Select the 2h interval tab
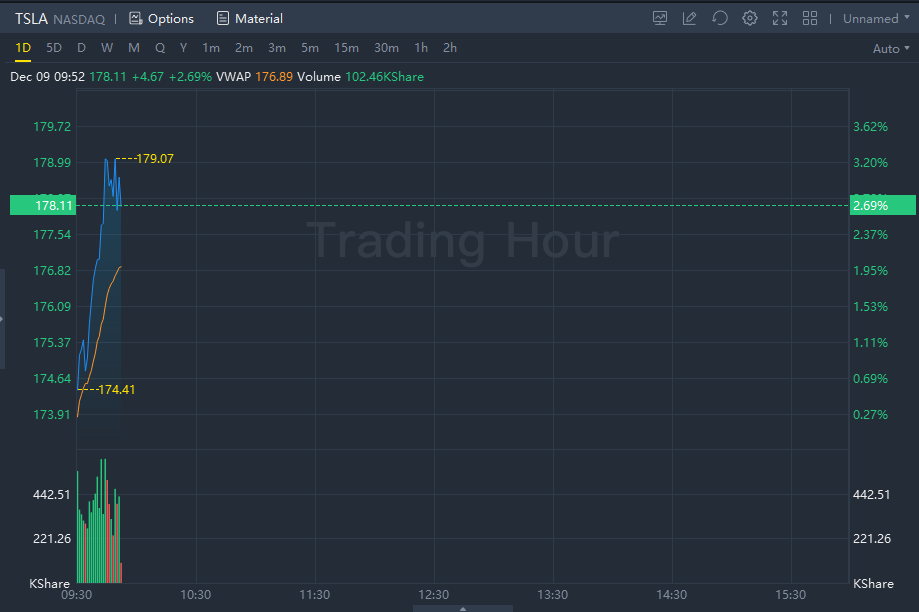919x612 pixels. (x=450, y=48)
